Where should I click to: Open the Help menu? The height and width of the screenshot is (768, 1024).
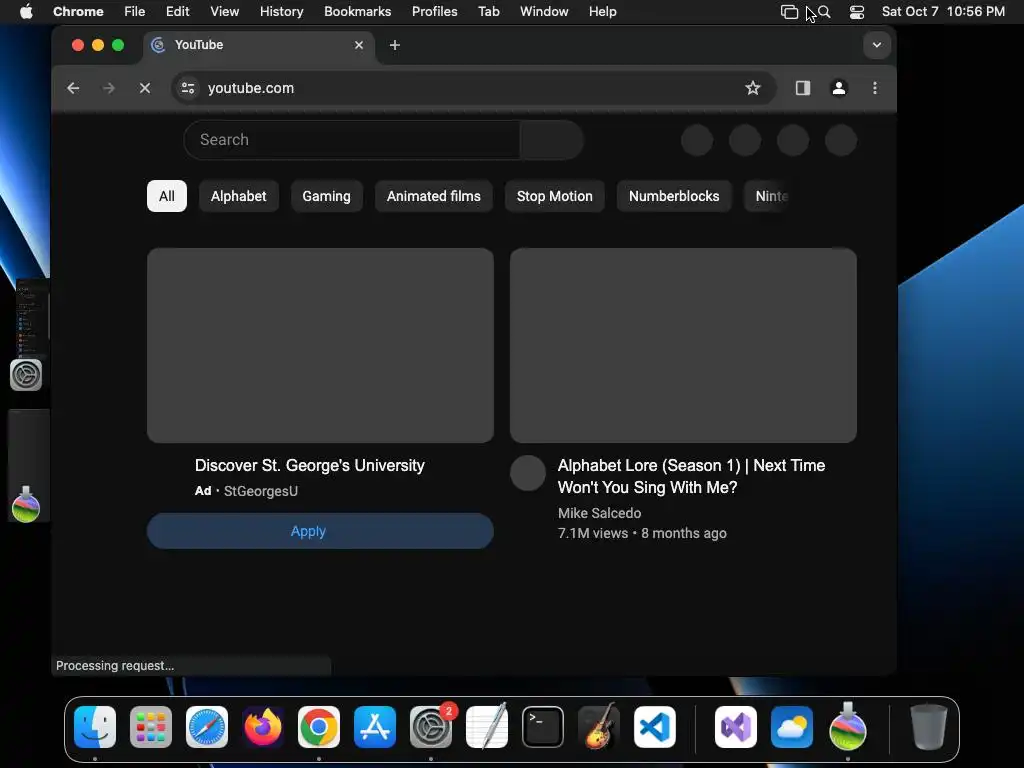click(x=602, y=12)
